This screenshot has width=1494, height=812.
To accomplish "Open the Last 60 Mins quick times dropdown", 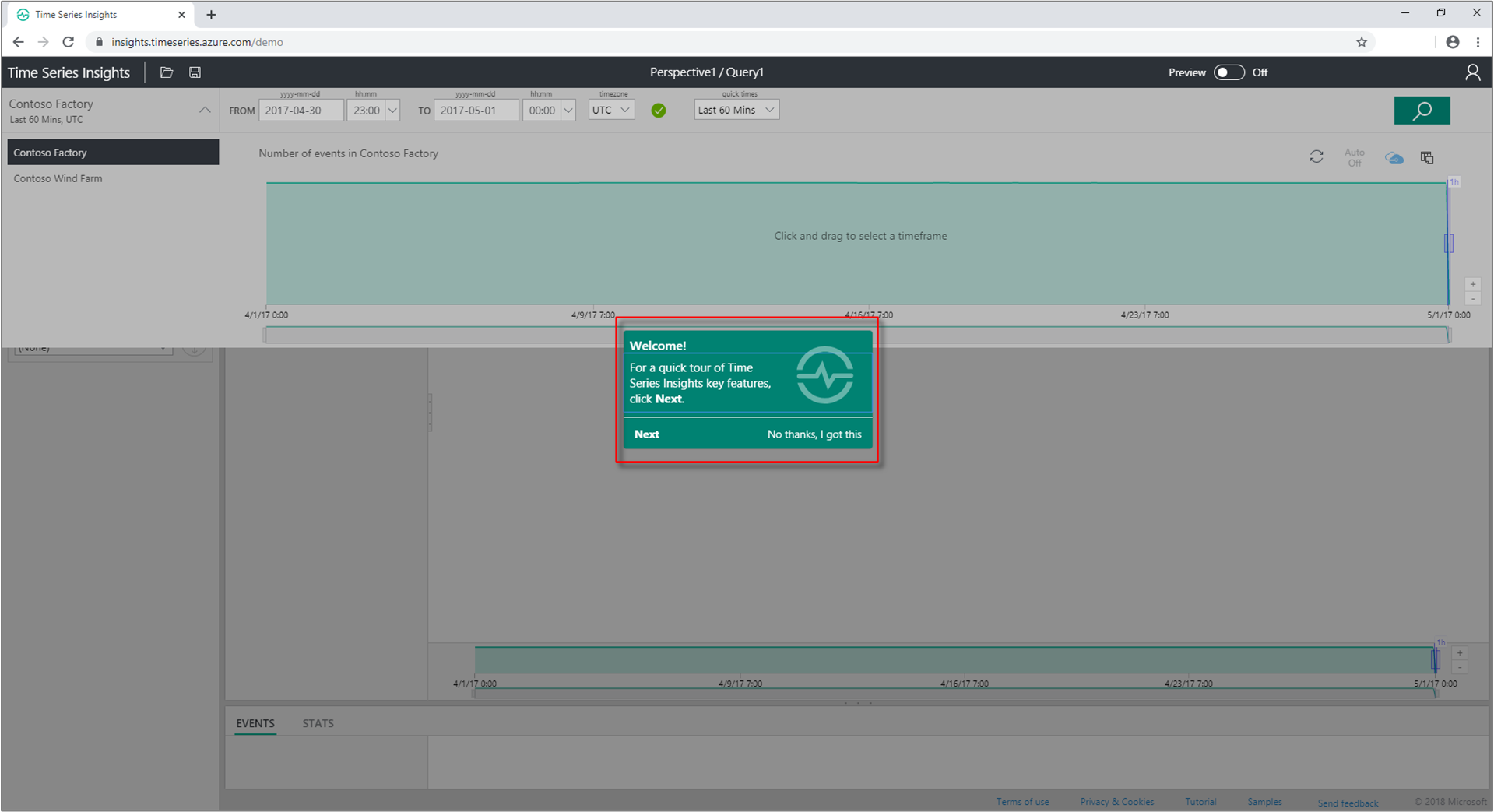I will (736, 111).
